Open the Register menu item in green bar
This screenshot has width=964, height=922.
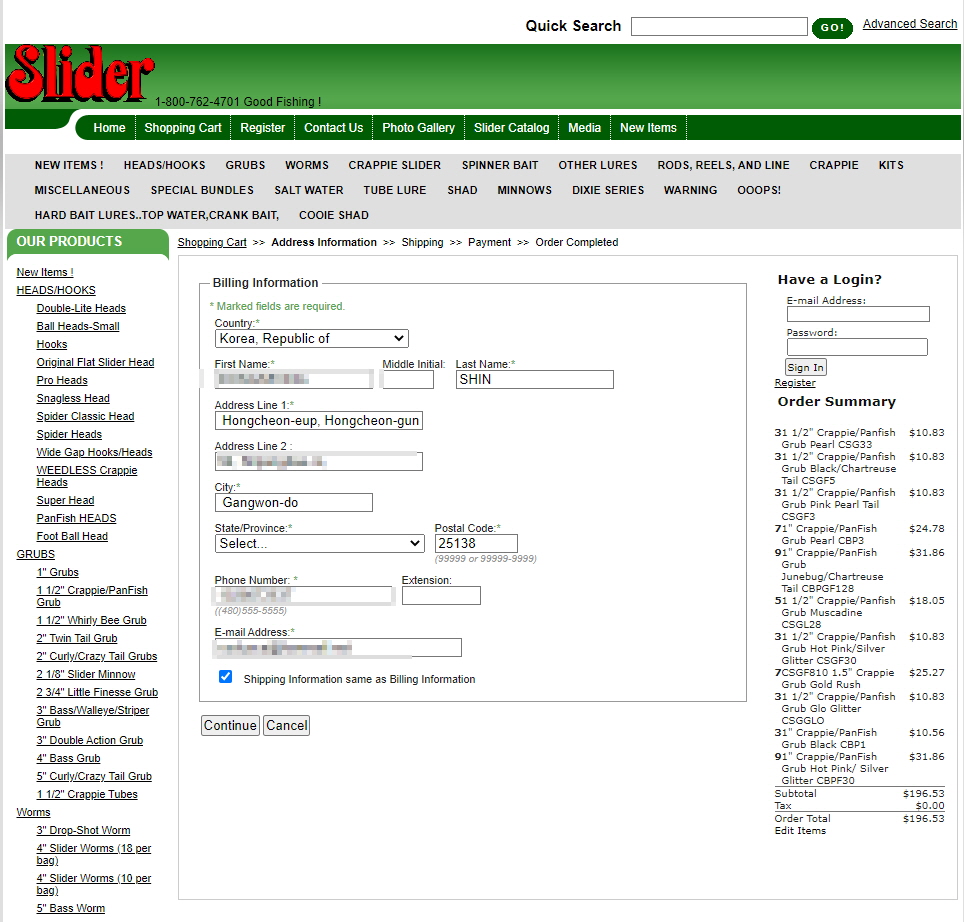click(263, 128)
